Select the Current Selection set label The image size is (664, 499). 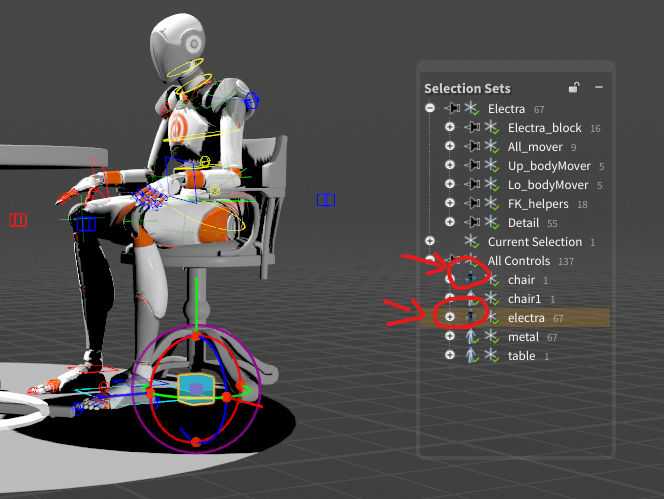point(535,242)
